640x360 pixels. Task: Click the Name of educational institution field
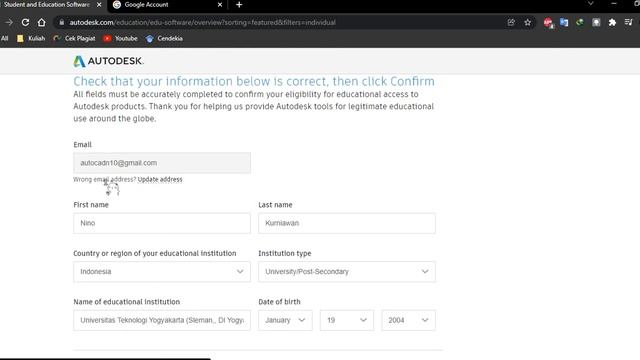pos(162,320)
